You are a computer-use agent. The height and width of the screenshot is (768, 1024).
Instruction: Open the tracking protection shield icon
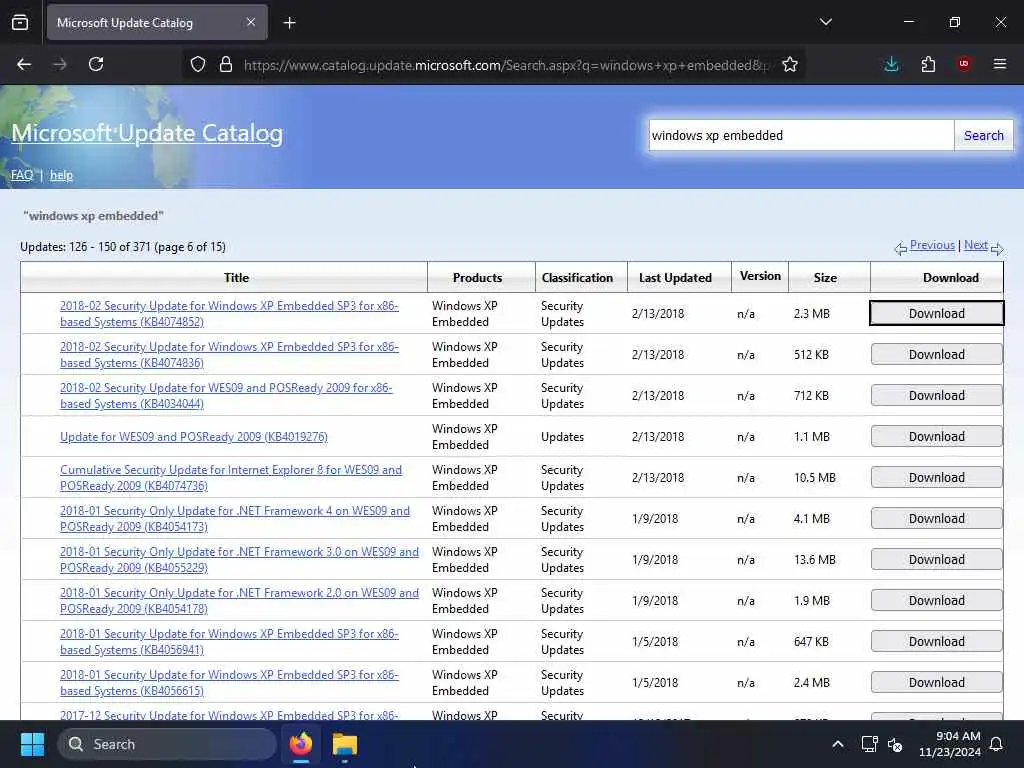coord(198,64)
